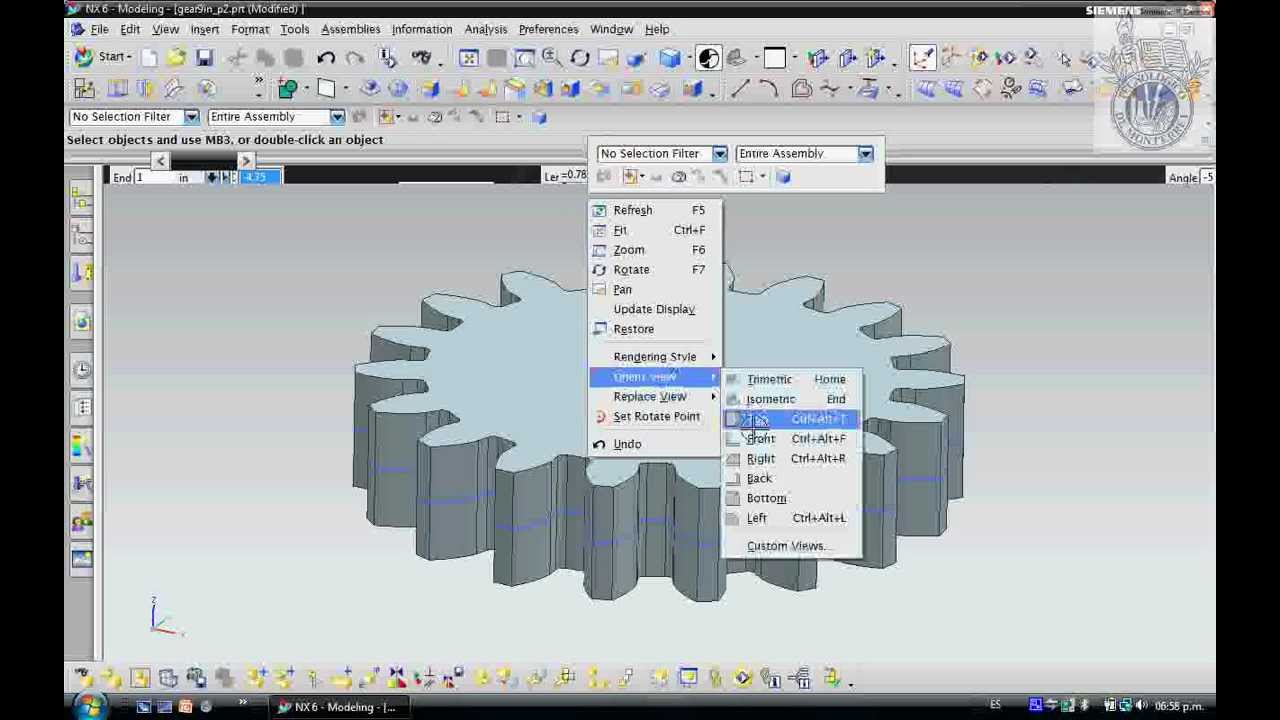
Task: Orient view to Trimetric
Action: (791, 380)
